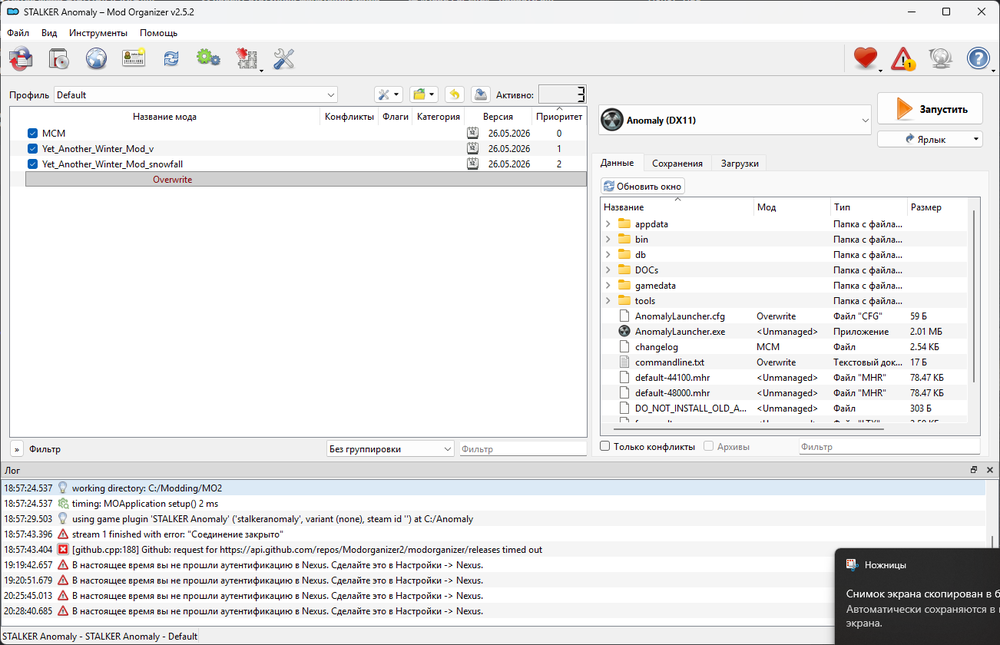
Task: Click the restore backup arrow icon
Action: coord(454,94)
